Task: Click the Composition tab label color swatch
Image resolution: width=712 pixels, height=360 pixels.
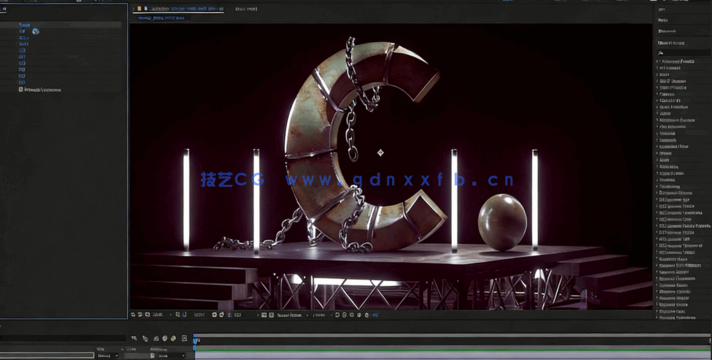Action: (139, 8)
